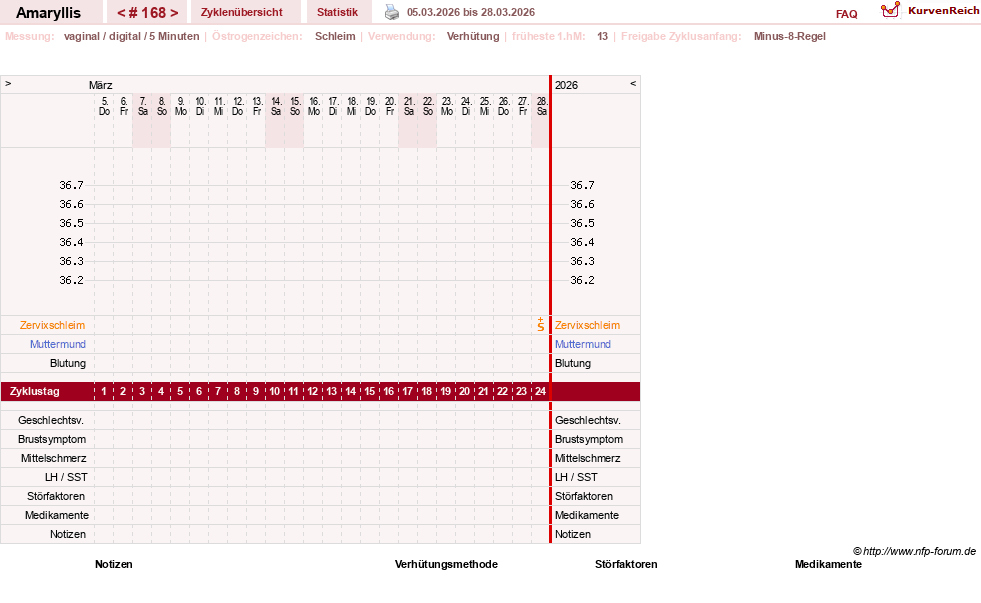Select the left 36.7 temperature label
Image resolution: width=981 pixels, height=603 pixels.
(x=71, y=185)
